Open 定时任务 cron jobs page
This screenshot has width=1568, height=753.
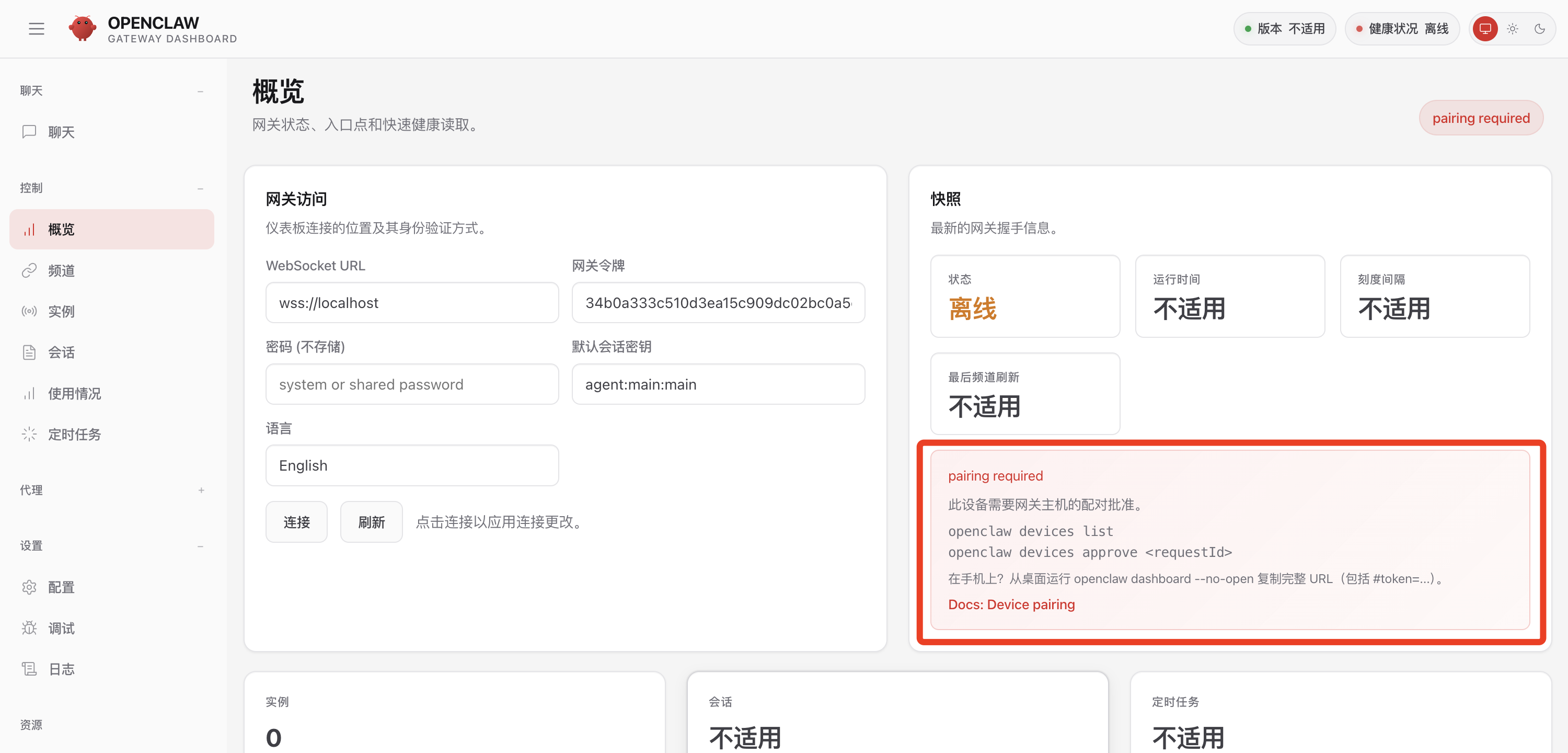[x=74, y=435]
